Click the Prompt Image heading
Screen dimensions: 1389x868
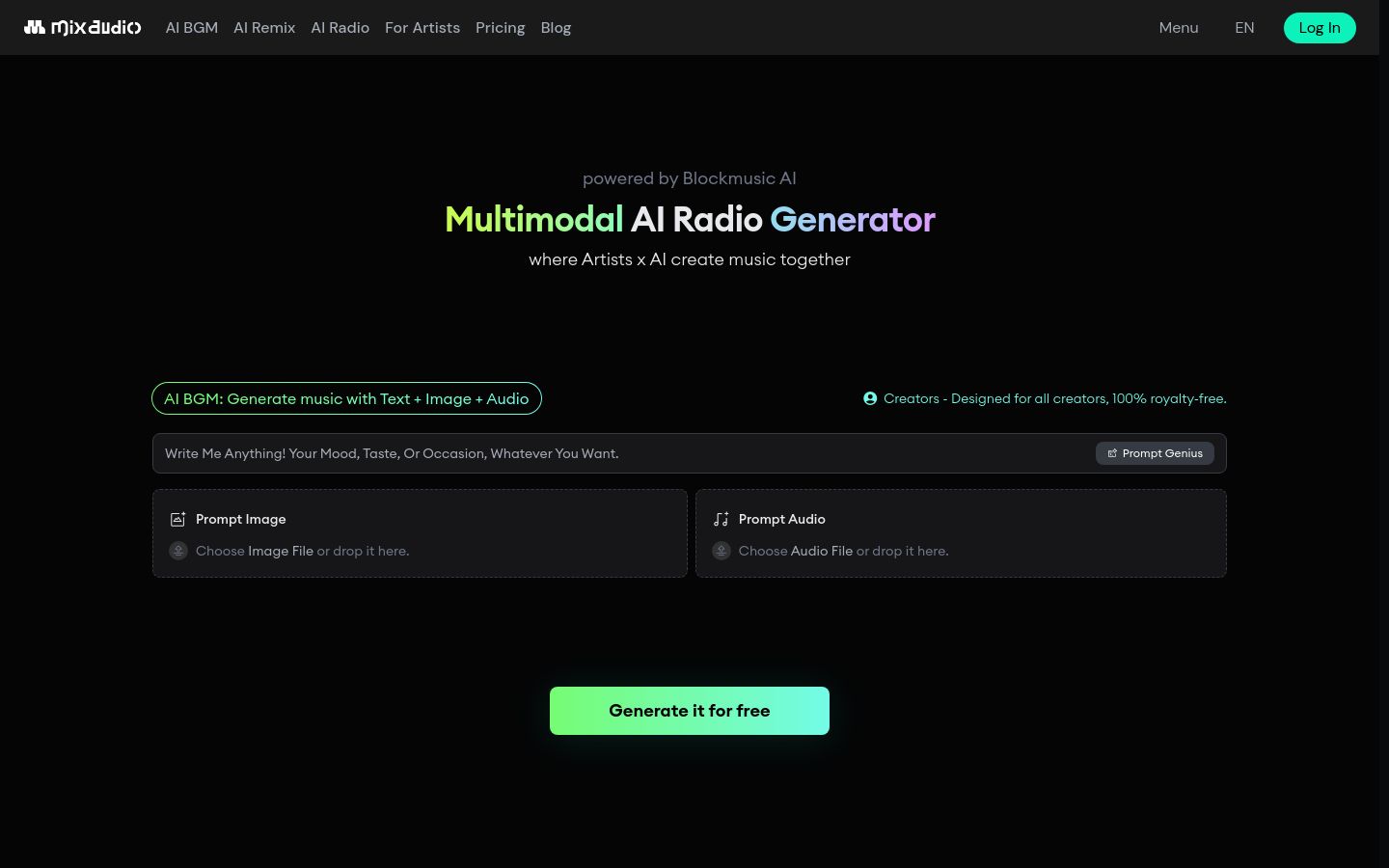[x=241, y=519]
